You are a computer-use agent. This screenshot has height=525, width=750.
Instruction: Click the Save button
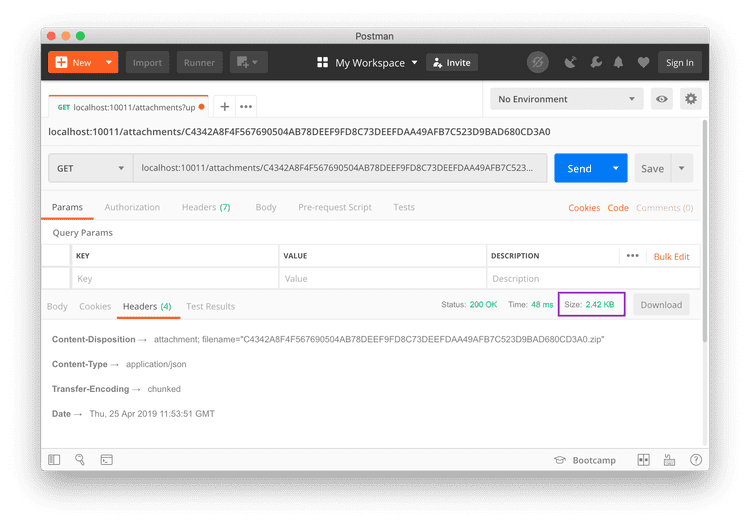point(652,168)
